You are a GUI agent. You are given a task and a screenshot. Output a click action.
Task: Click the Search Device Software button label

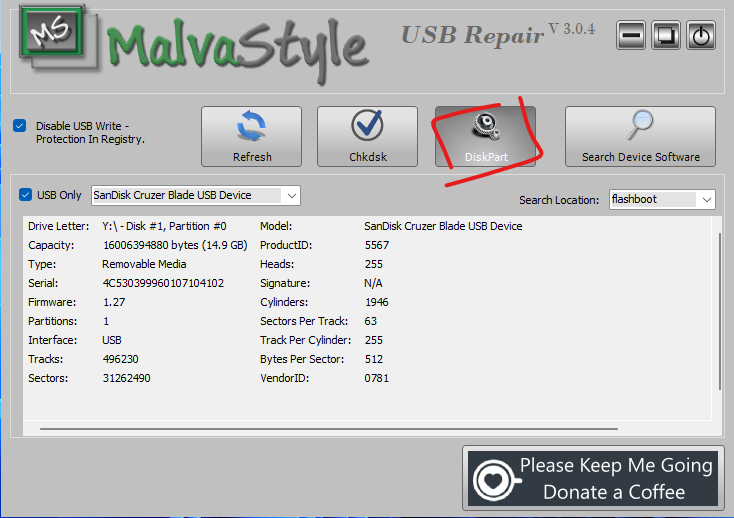point(641,157)
